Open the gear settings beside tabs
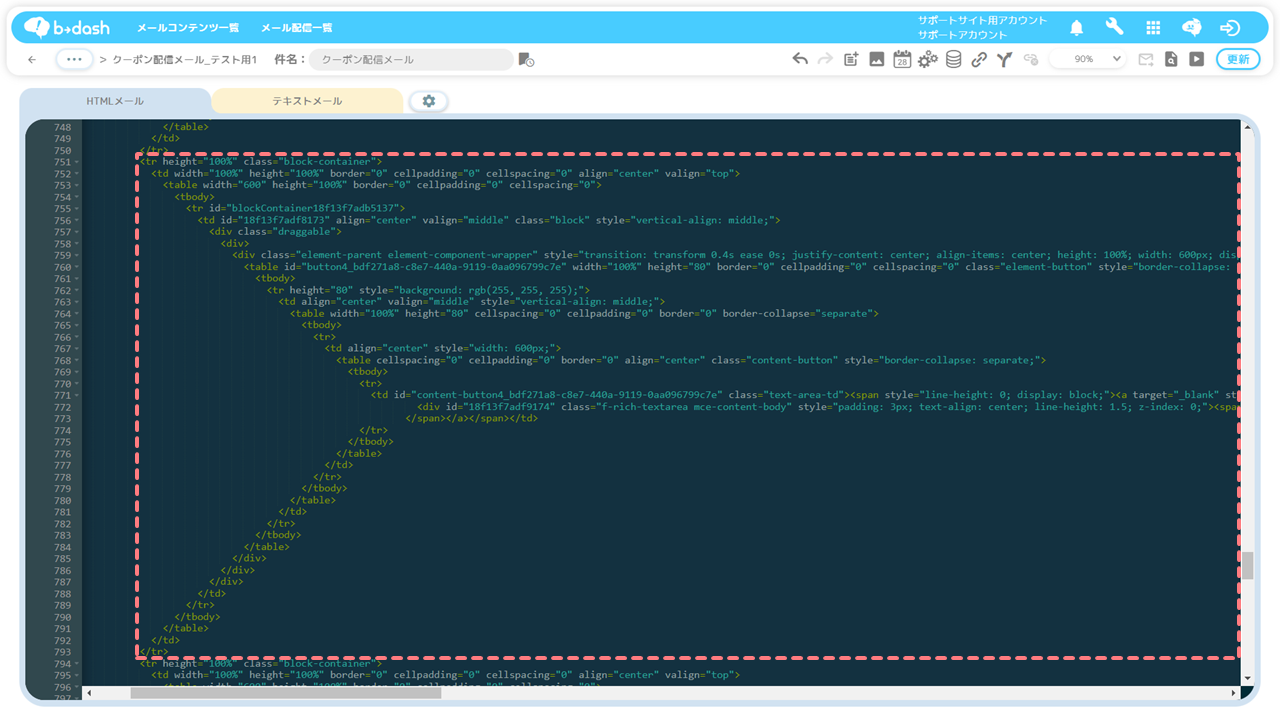This screenshot has height=720, width=1280. [429, 101]
